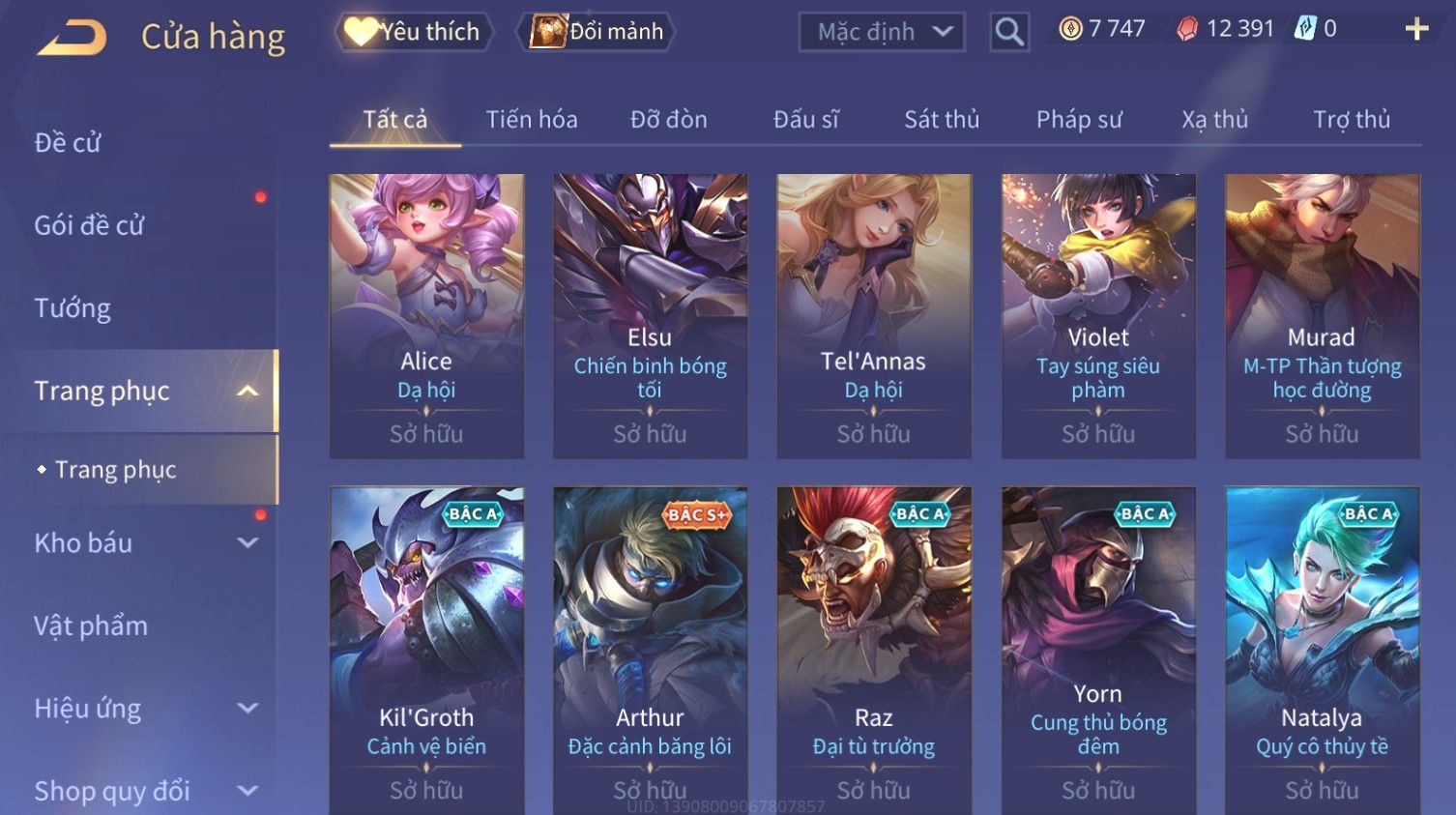Click the golden back arrow icon

[x=72, y=37]
